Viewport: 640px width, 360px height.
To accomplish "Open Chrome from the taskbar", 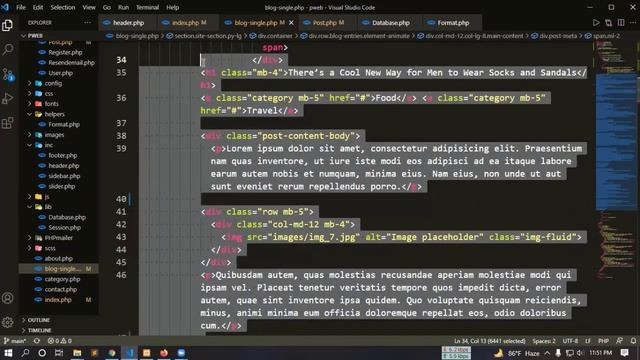I will coord(111,353).
